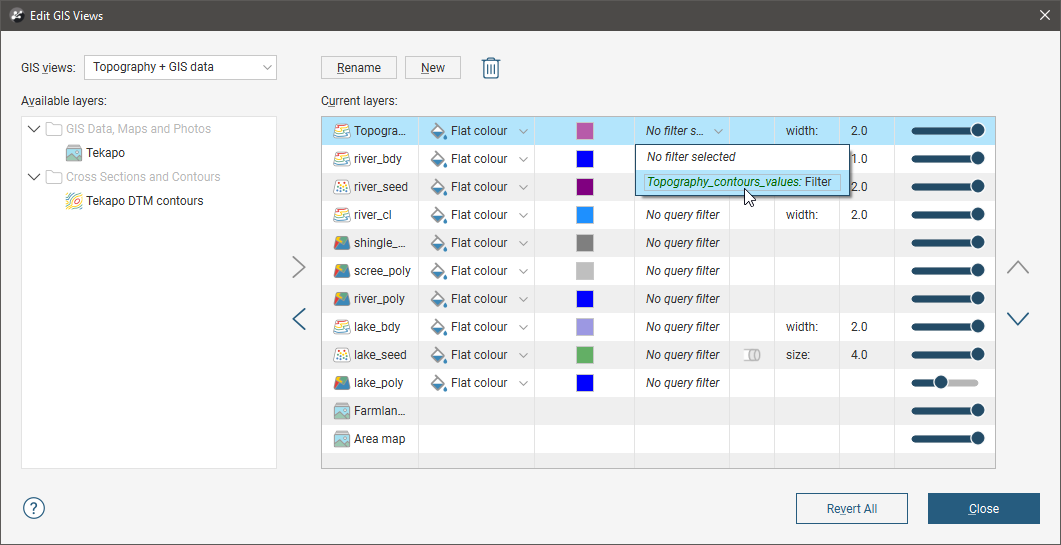Move layer to current layers with right arrow
This screenshot has height=545, width=1061.
[298, 267]
